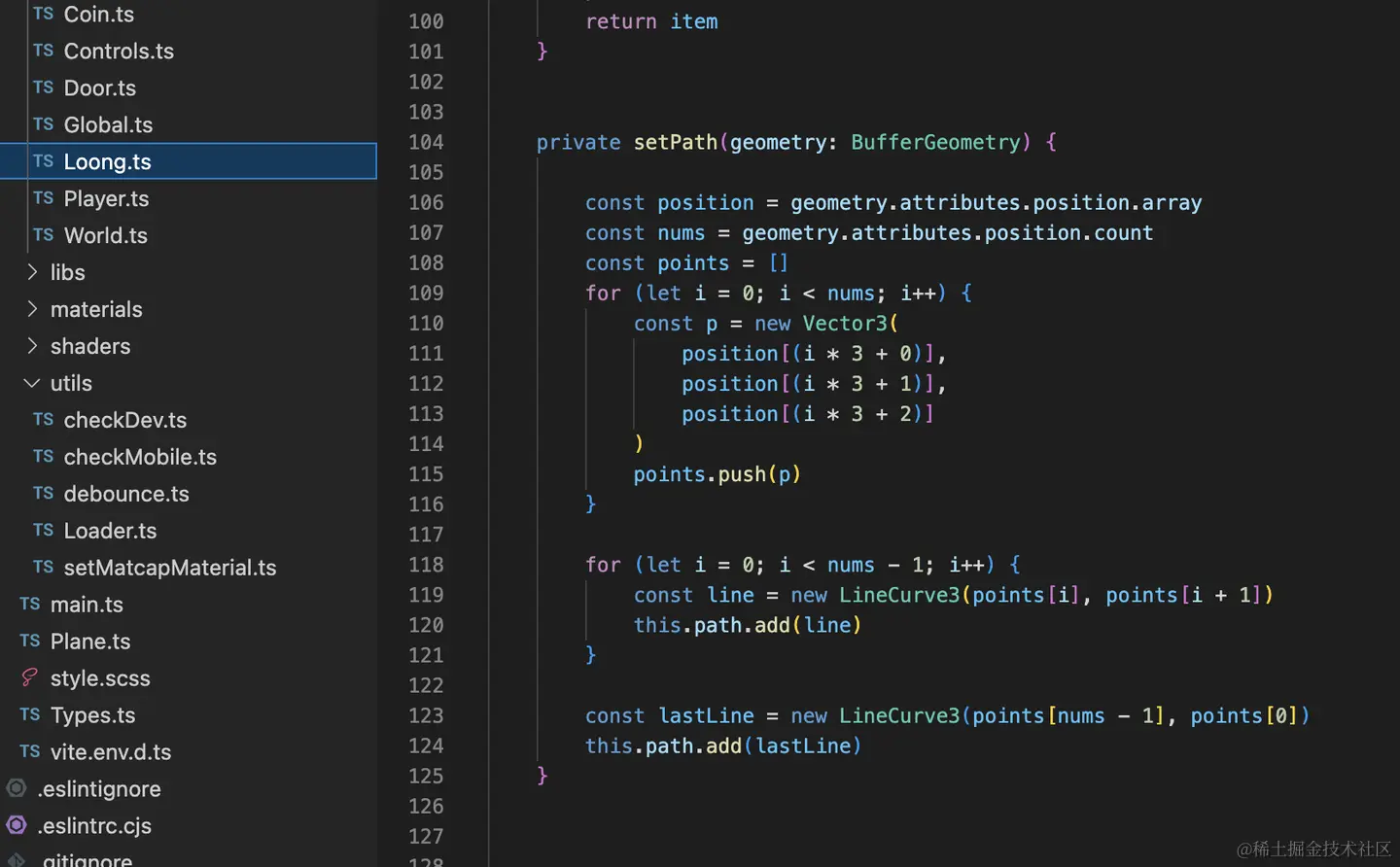This screenshot has height=867, width=1400.
Task: Click Vector3 on line 110
Action: click(845, 324)
